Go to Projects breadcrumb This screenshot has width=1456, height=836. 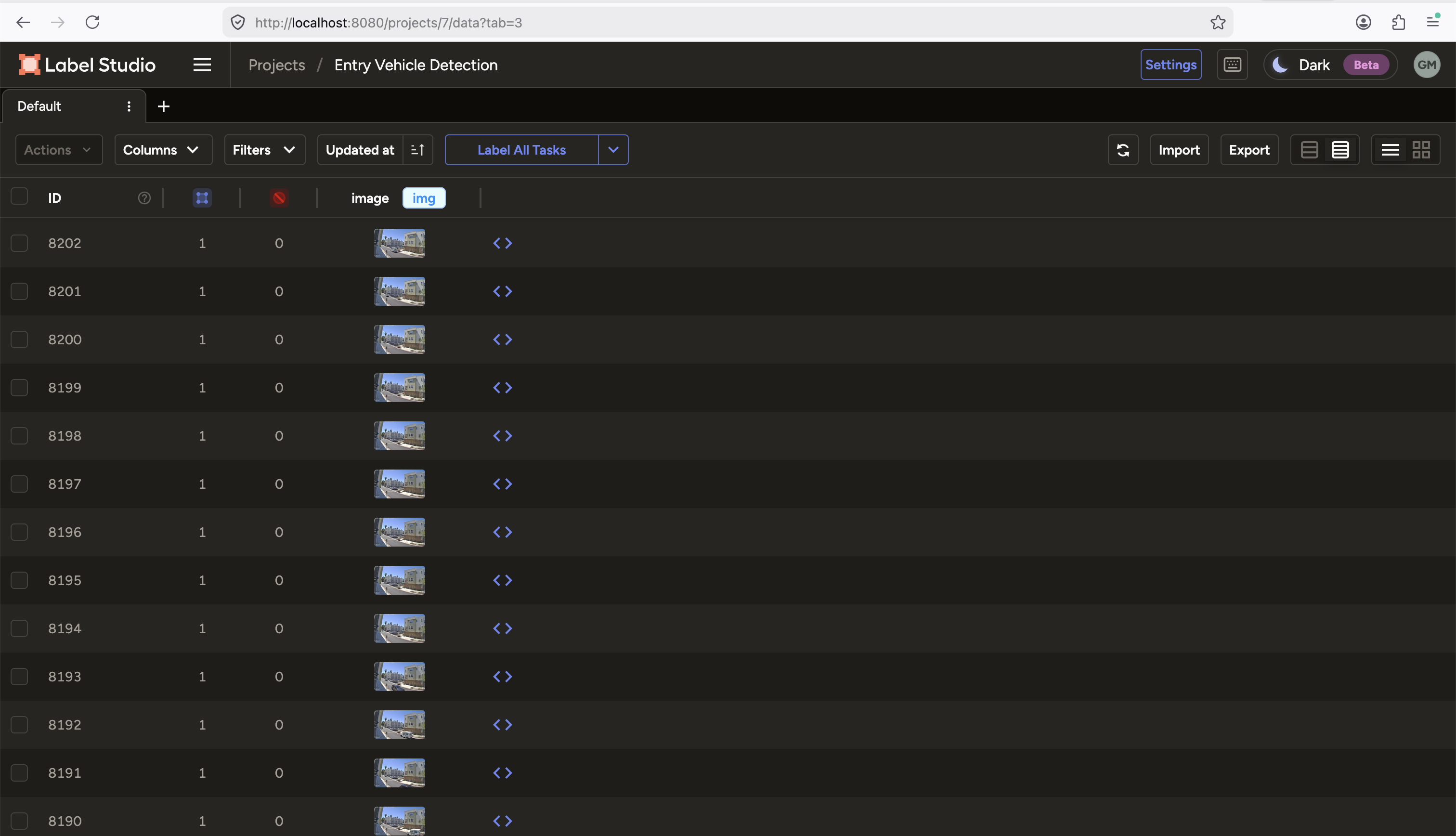277,65
